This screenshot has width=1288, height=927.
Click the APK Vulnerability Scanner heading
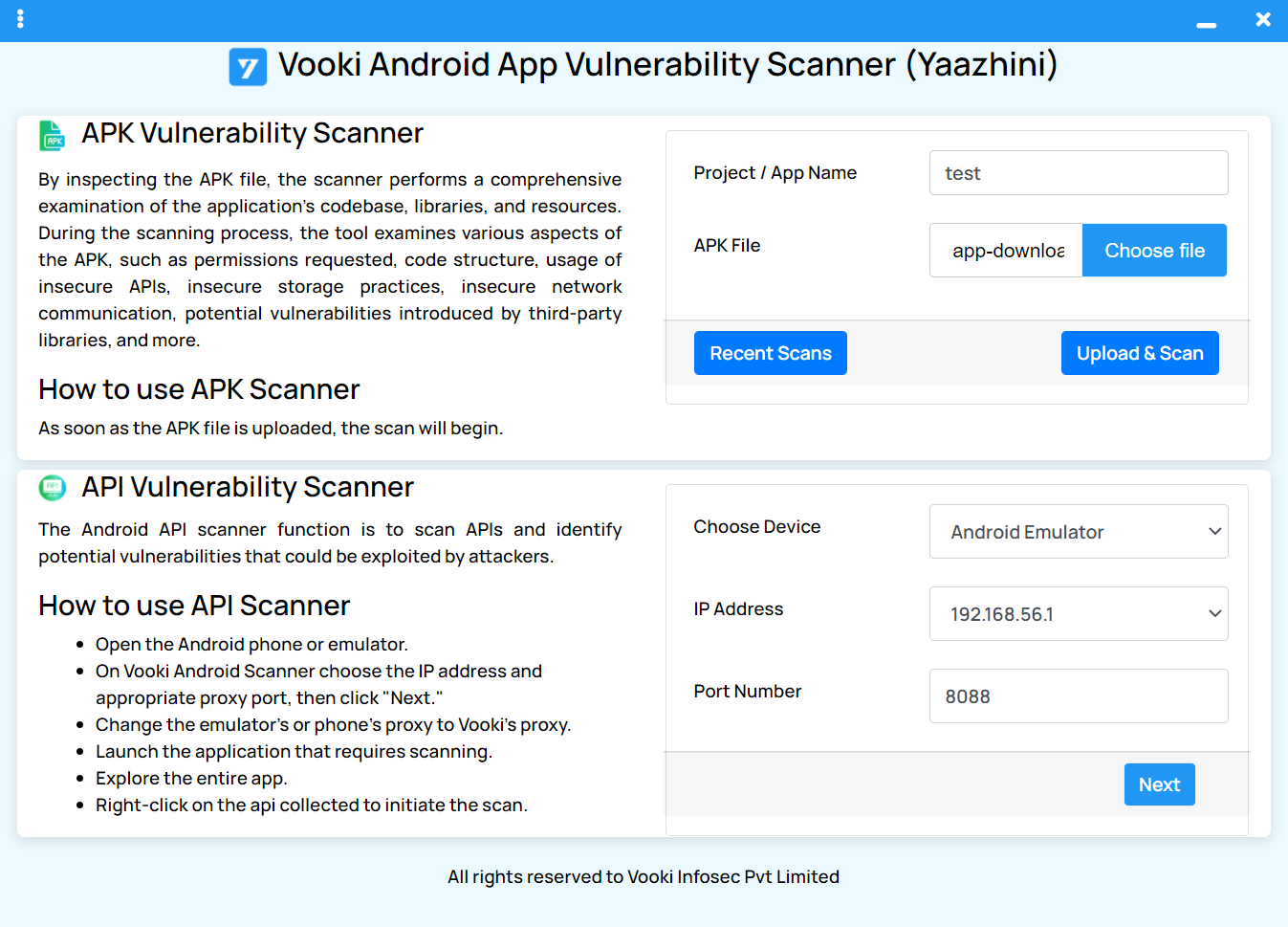coord(252,133)
